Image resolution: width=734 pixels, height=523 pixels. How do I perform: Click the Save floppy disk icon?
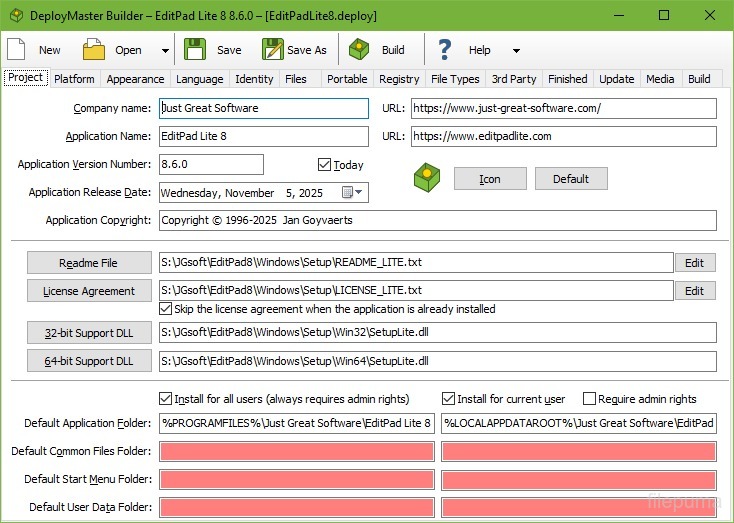[x=195, y=49]
